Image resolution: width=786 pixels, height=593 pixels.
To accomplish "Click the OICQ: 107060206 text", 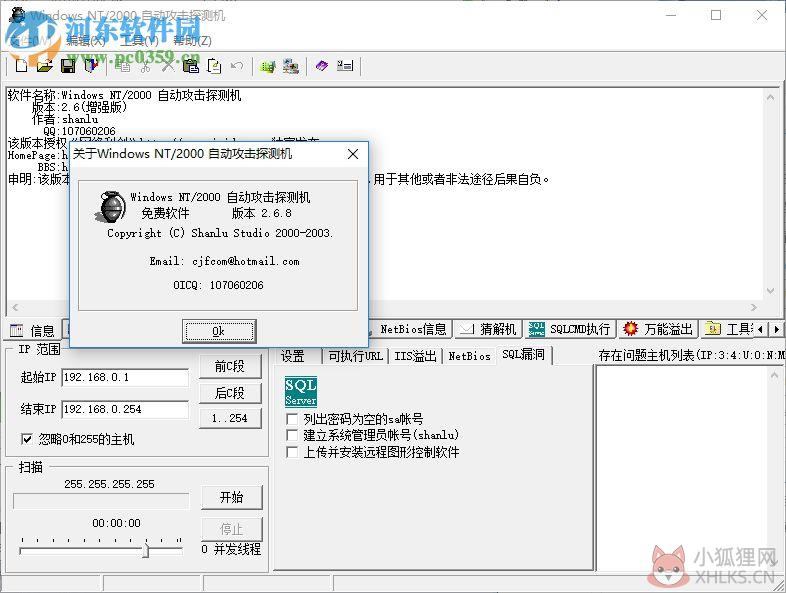I will 219,285.
